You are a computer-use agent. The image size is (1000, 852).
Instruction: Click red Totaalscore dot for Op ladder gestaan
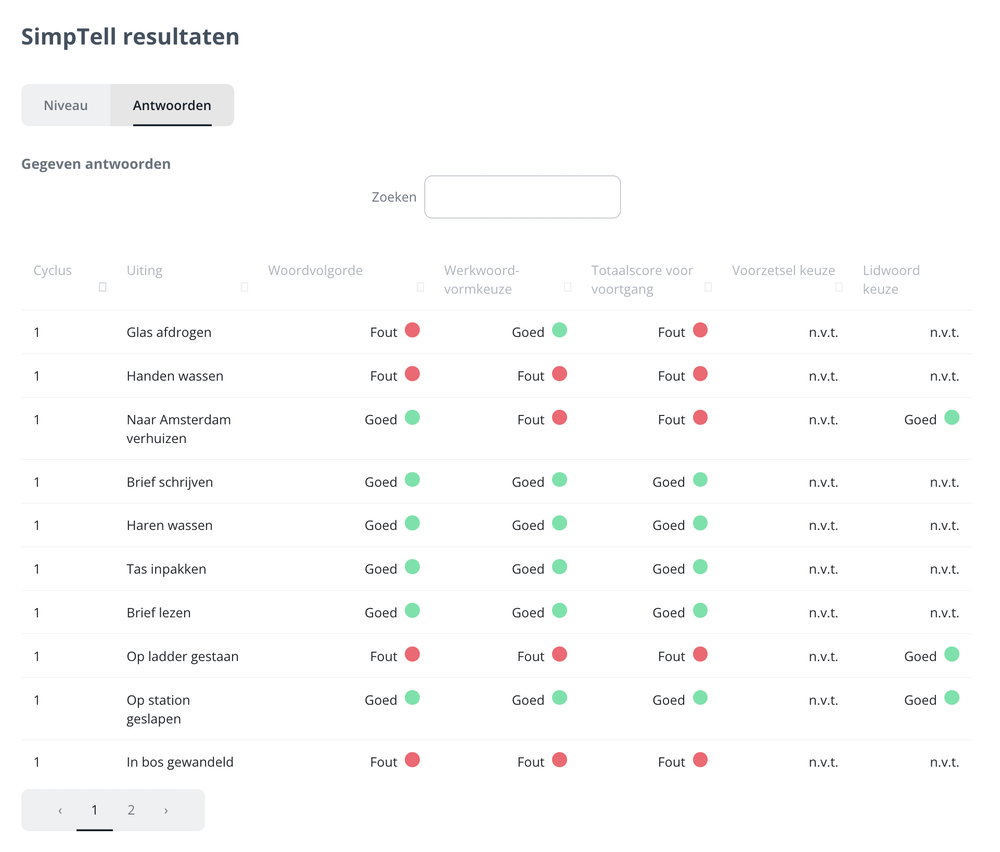tap(700, 655)
